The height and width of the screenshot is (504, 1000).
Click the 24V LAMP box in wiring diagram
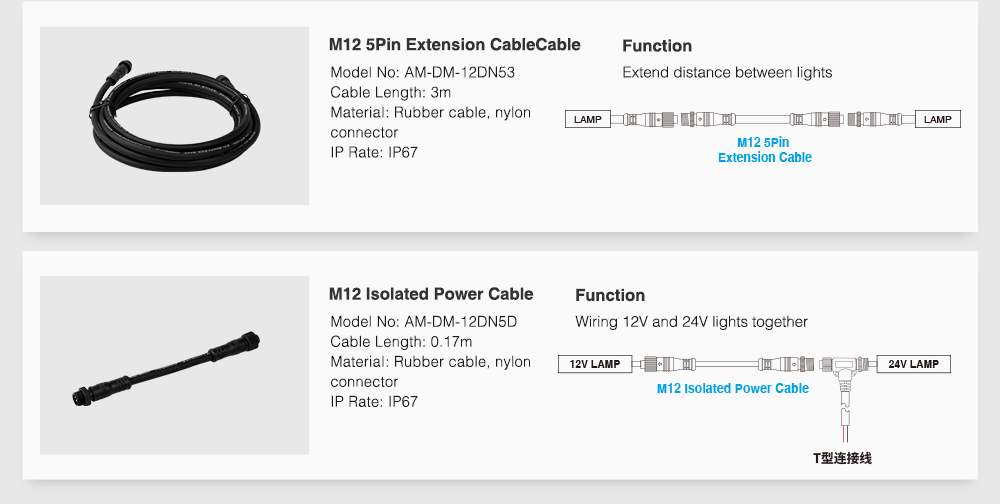(x=913, y=364)
